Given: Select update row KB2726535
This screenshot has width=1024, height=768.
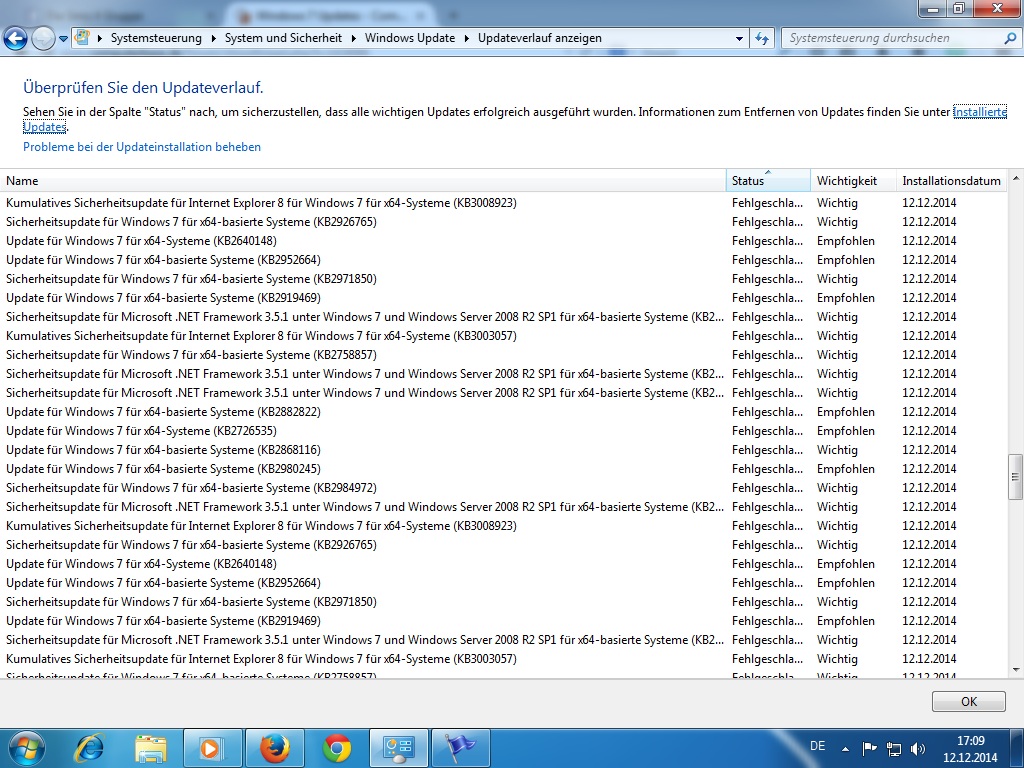Looking at the screenshot, I should [x=504, y=431].
